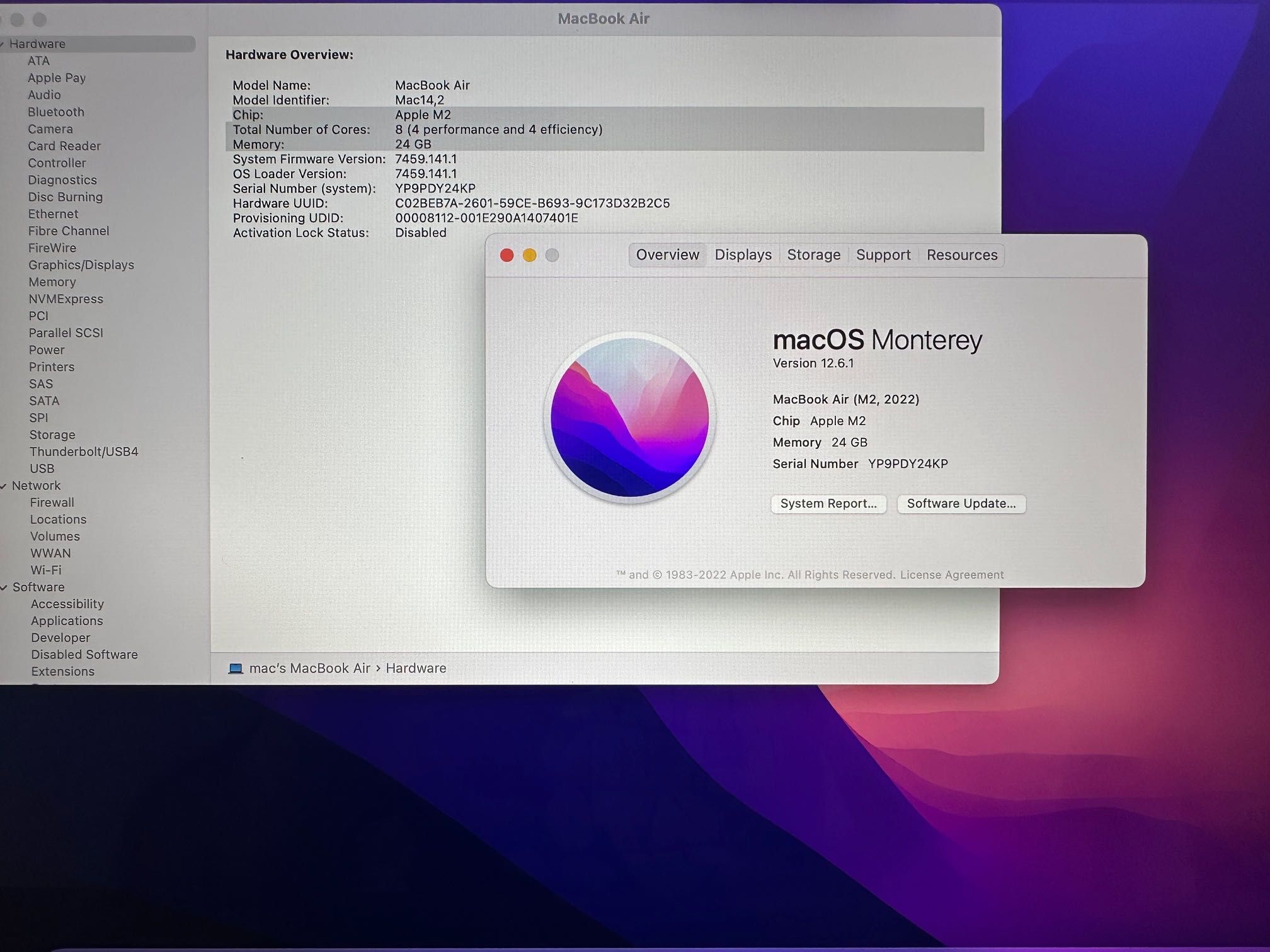Click the Hardware UUID value
This screenshot has height=952, width=1270.
point(532,204)
